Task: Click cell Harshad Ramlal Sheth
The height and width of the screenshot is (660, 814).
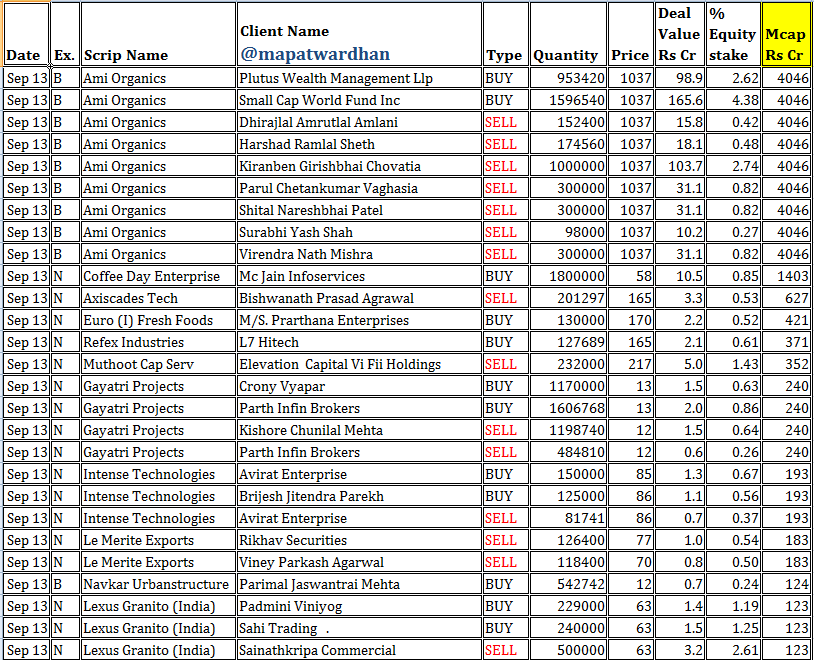Action: tap(359, 144)
